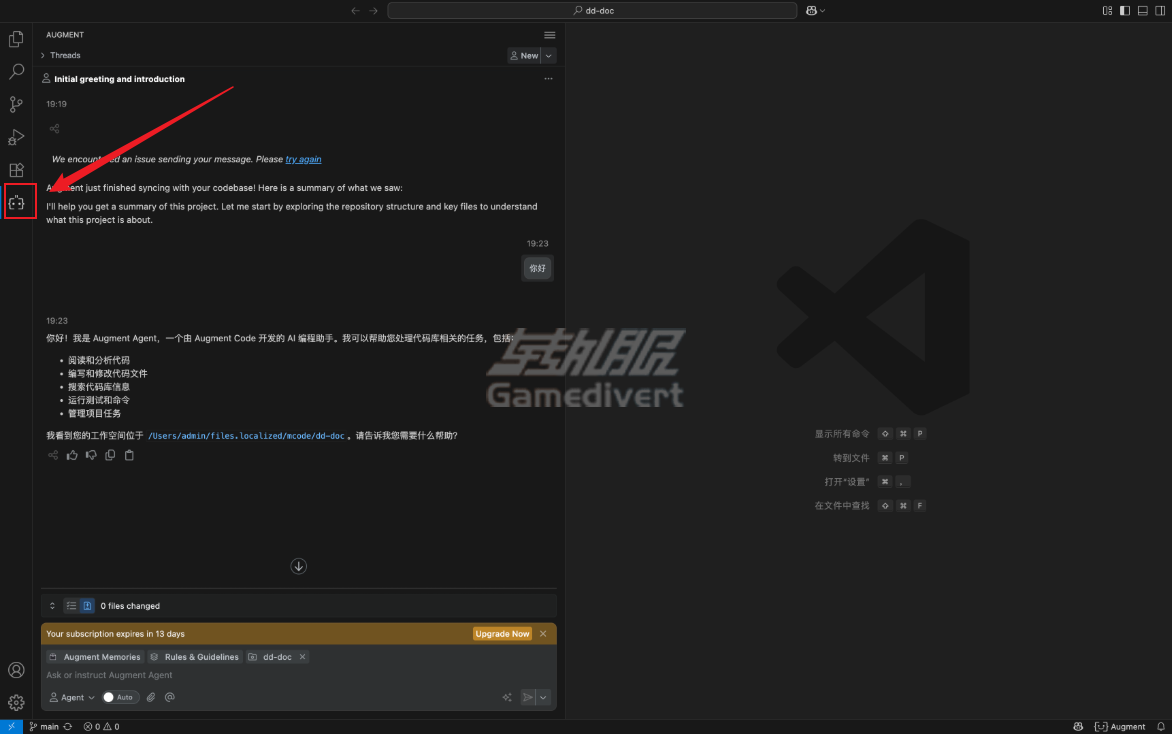Viewport: 1172px width, 734px height.
Task: Expand the Threads section
Action: pyautogui.click(x=62, y=55)
